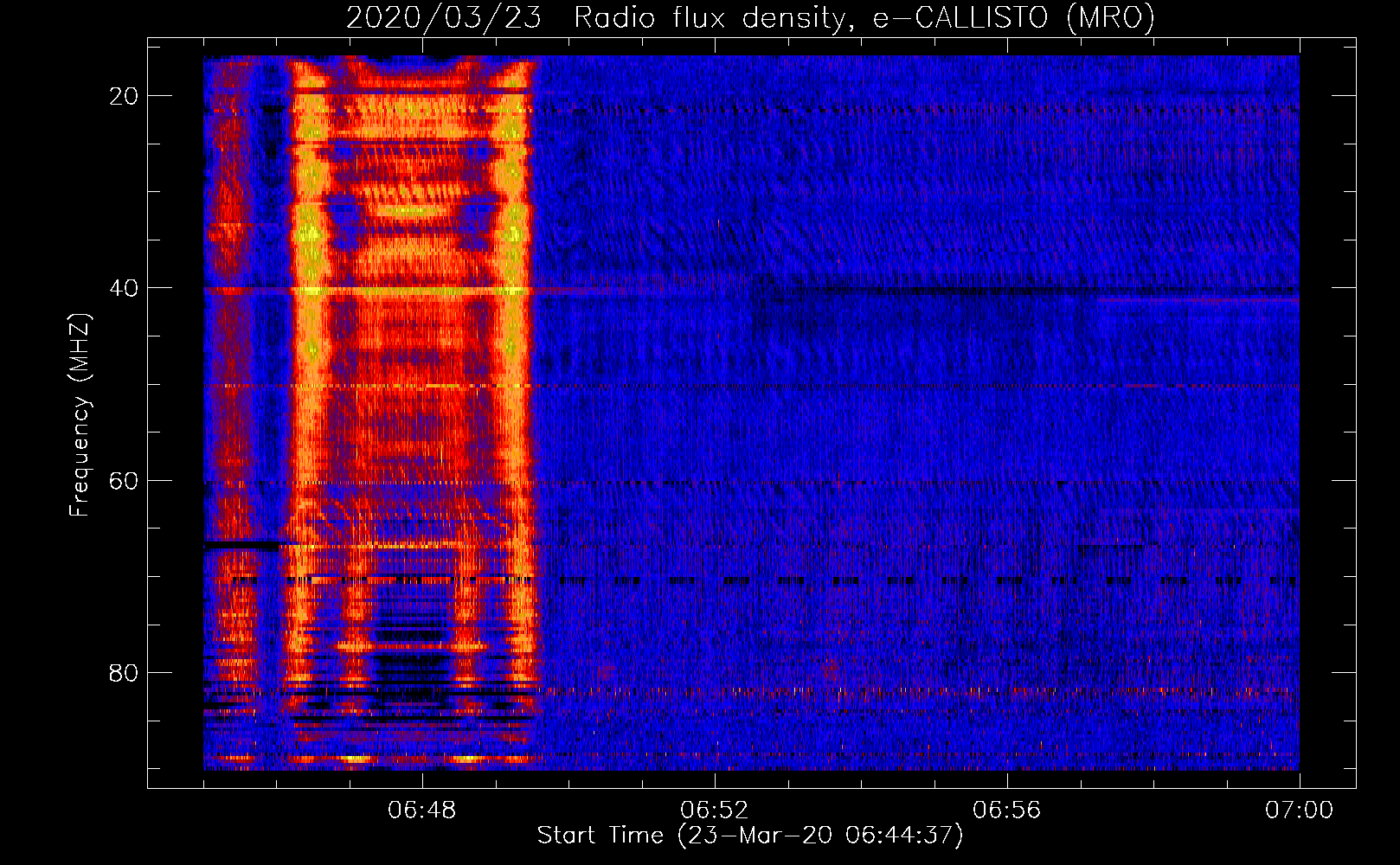The height and width of the screenshot is (865, 1400).
Task: Click the 06:52 time tick label
Action: [715, 811]
